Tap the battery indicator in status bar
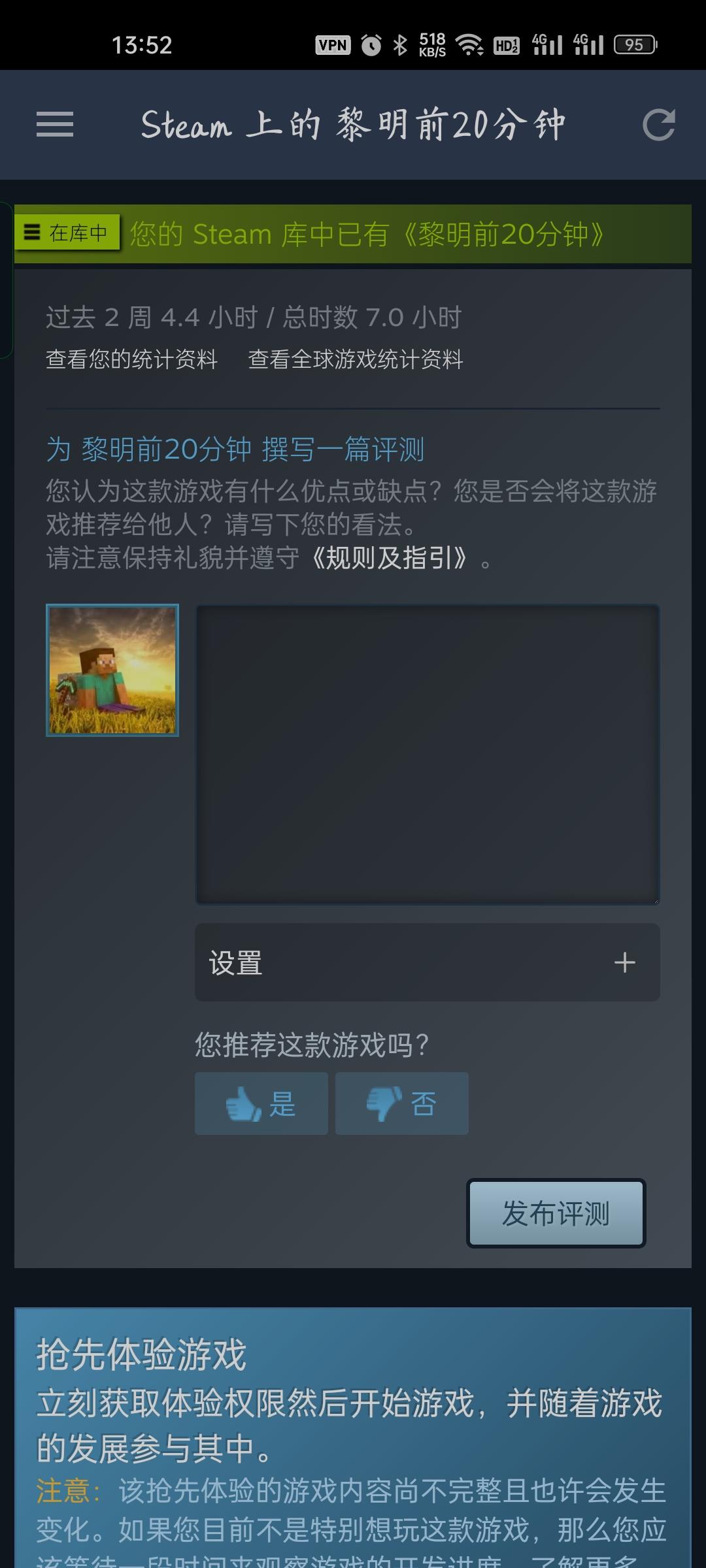This screenshot has height=1568, width=706. click(x=635, y=45)
